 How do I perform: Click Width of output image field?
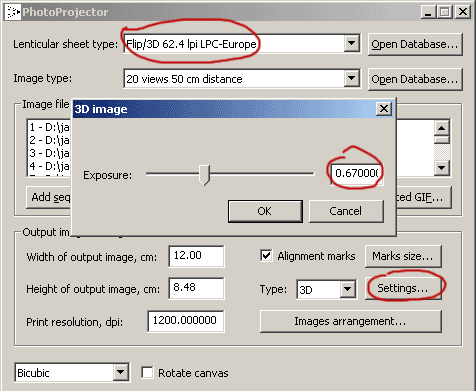pyautogui.click(x=196, y=256)
